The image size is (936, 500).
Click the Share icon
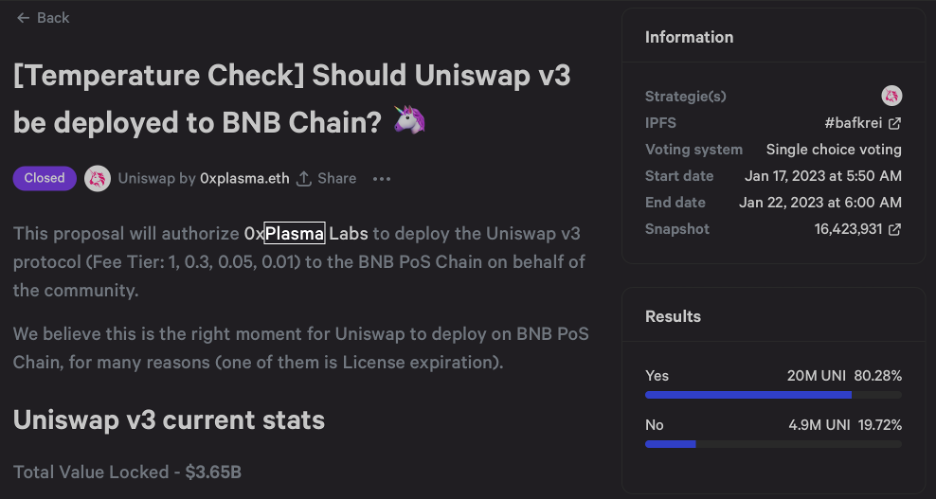pyautogui.click(x=305, y=179)
